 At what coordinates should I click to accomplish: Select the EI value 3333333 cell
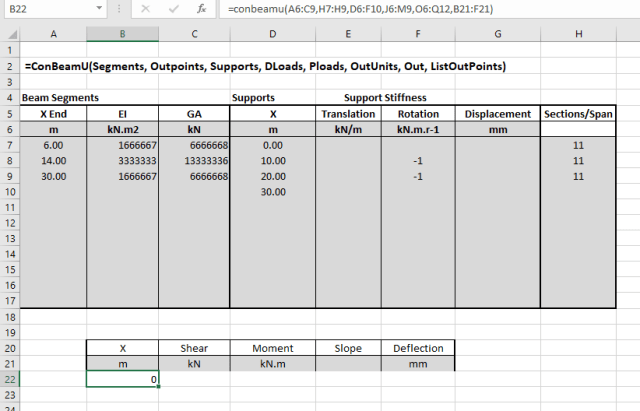pos(123,162)
